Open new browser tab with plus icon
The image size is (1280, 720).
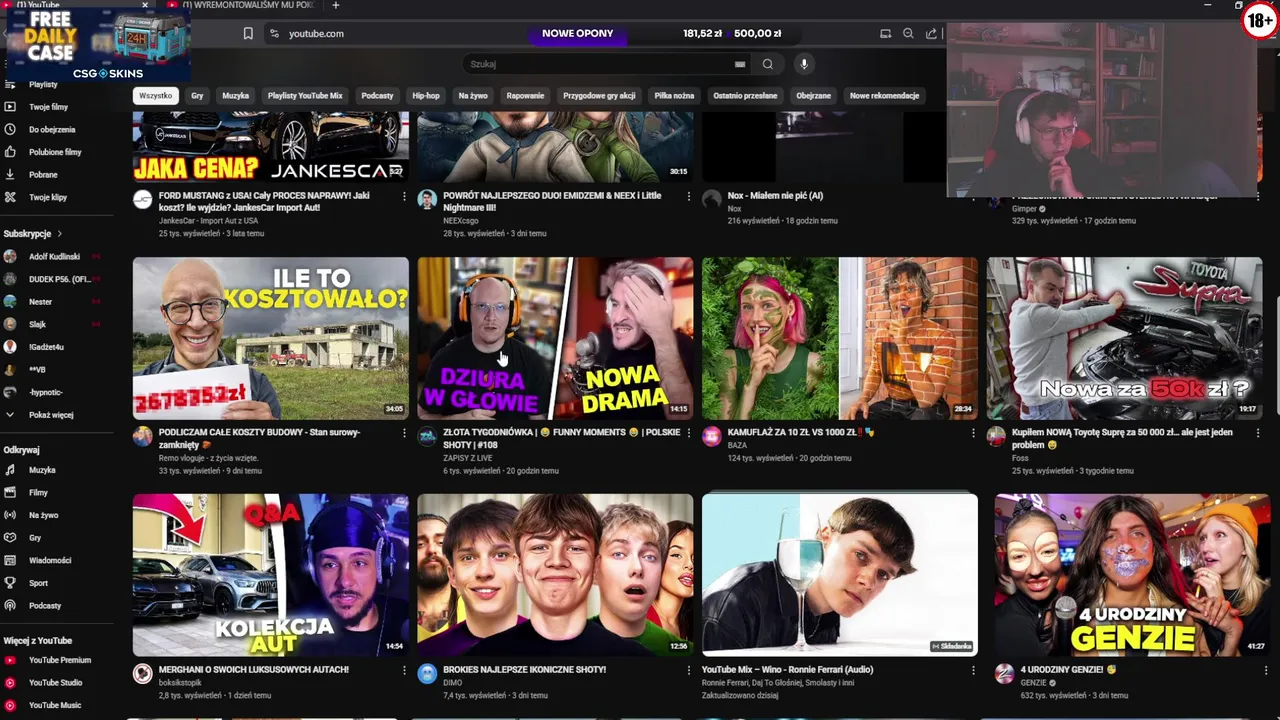point(335,5)
